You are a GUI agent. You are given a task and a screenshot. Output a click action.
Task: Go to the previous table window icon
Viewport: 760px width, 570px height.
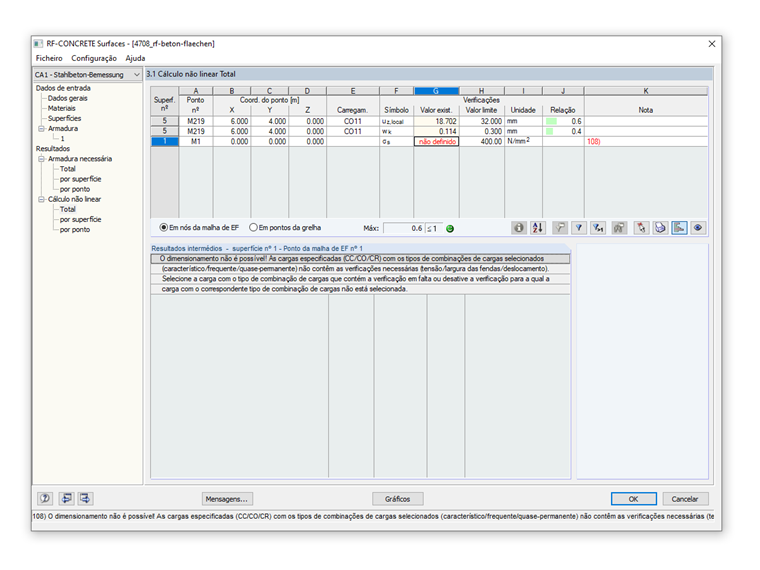(66, 498)
